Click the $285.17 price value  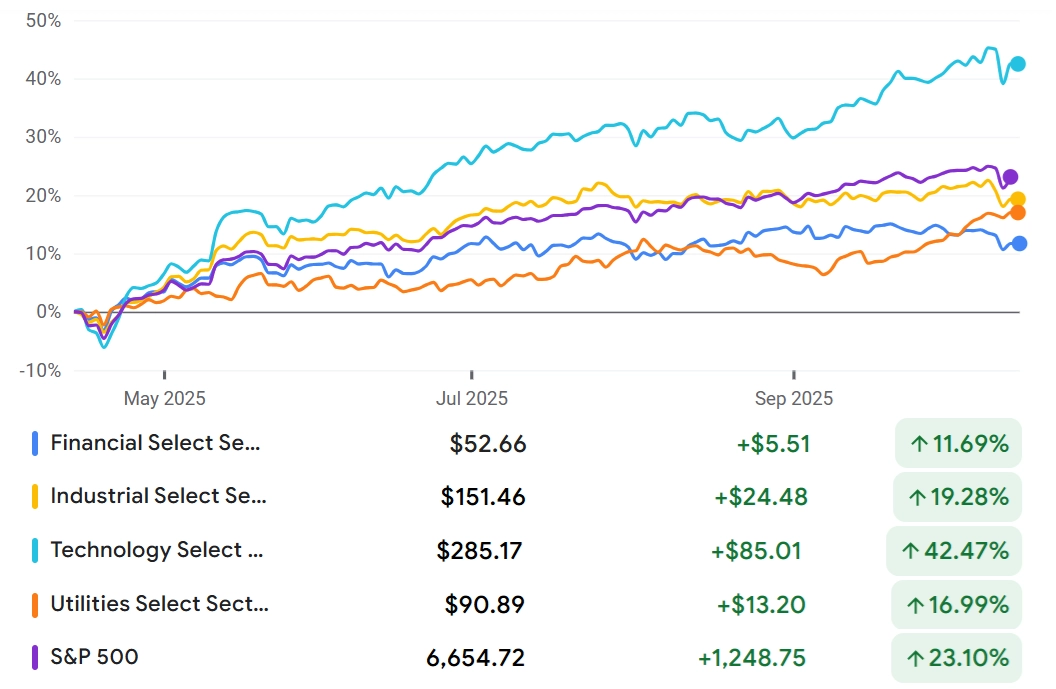(479, 550)
